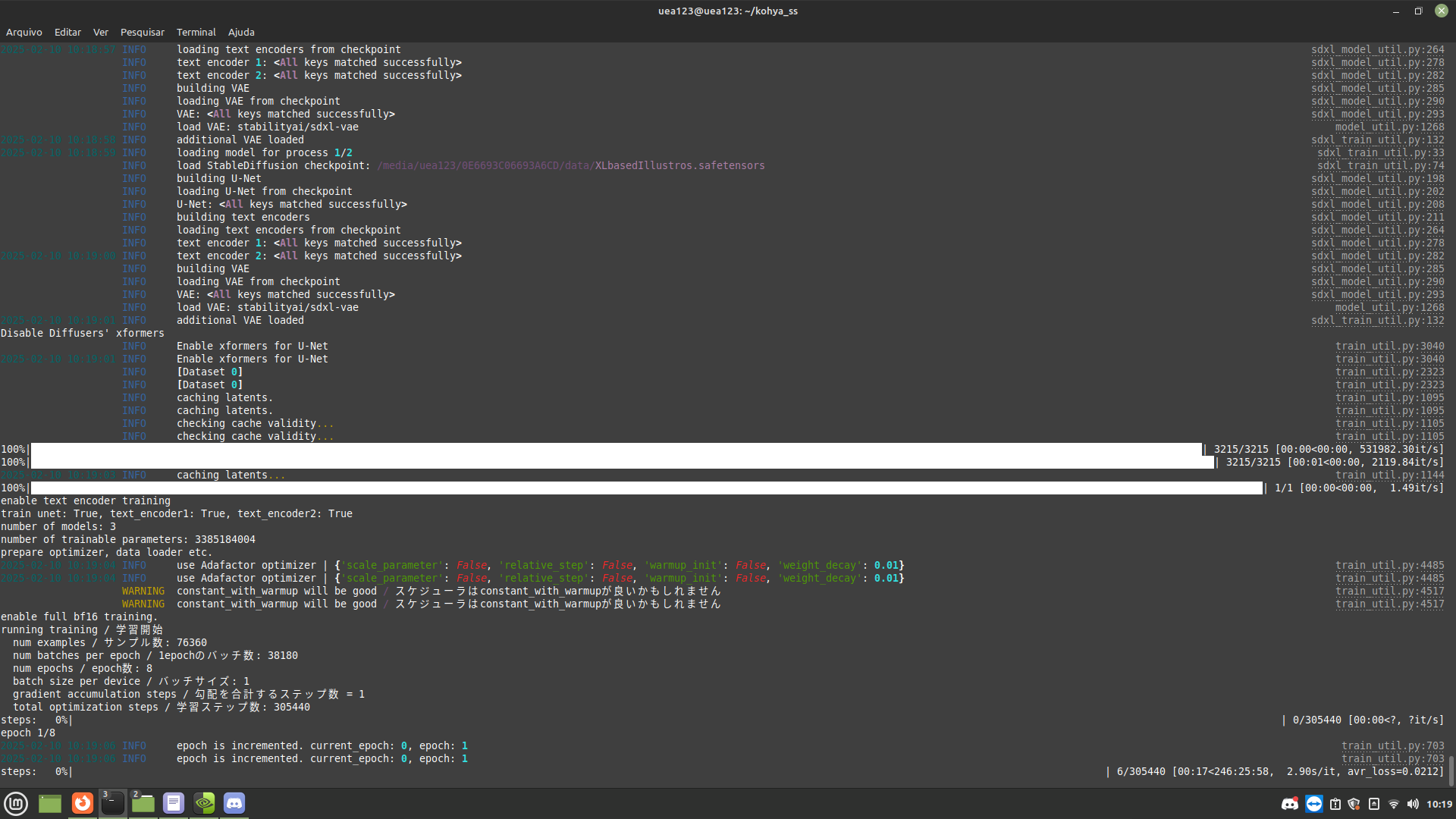Open the TeamViewer tray icon
Image resolution: width=1456 pixels, height=819 pixels.
coord(1314,804)
